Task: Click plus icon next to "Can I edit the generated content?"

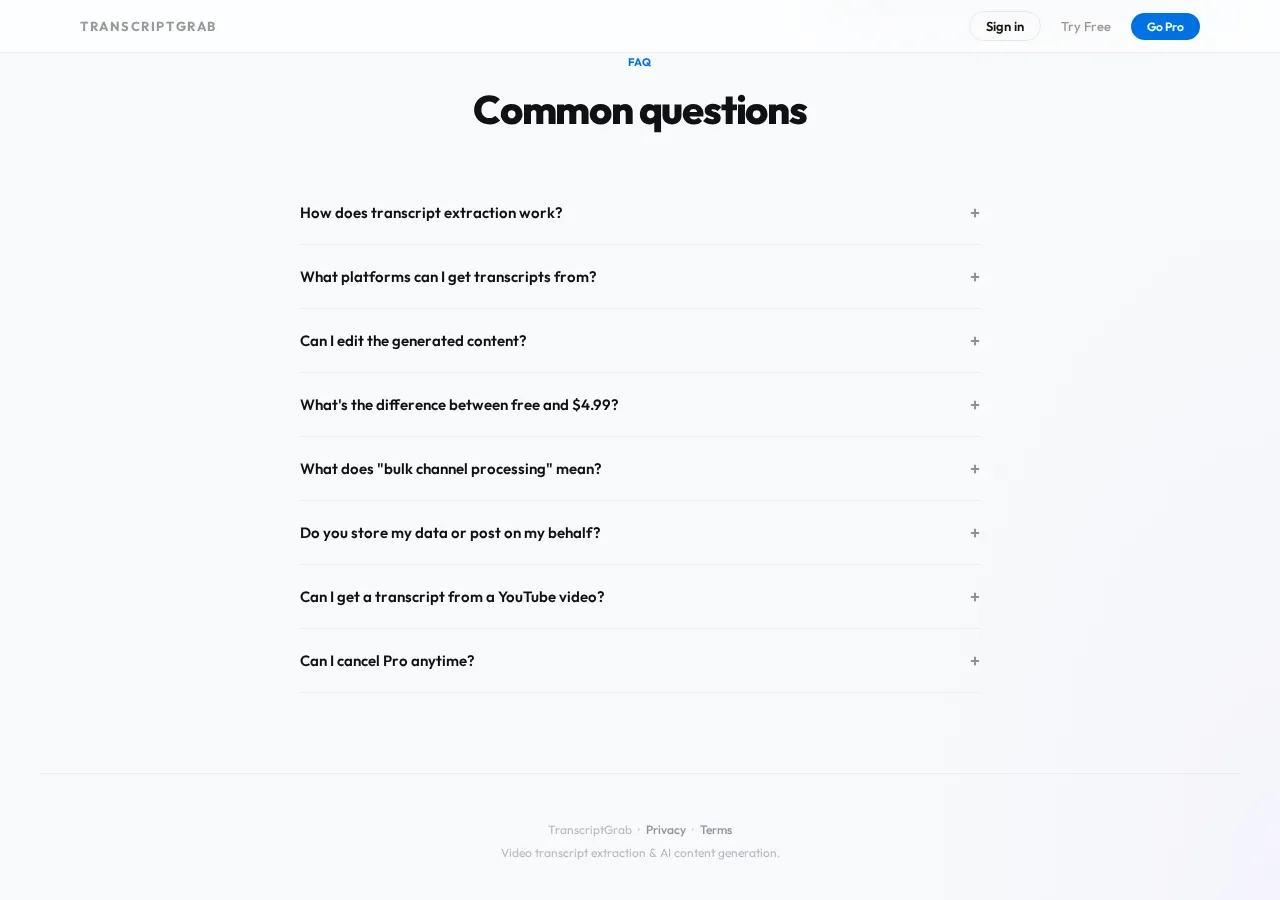Action: pyautogui.click(x=974, y=341)
